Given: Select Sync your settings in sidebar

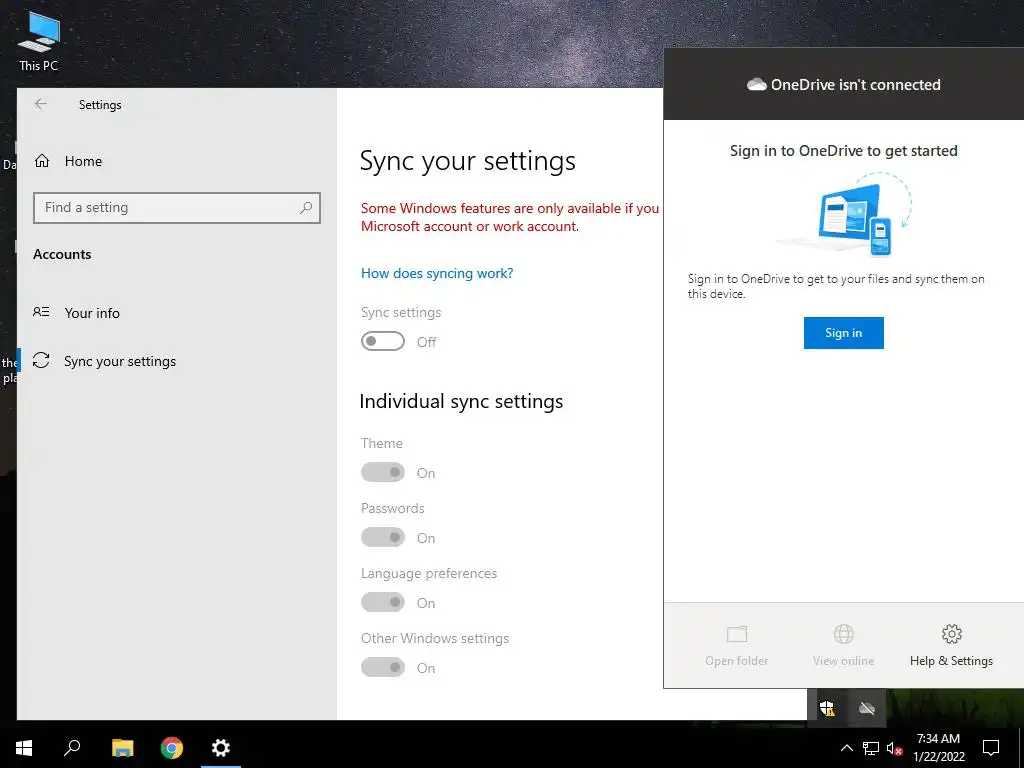Looking at the screenshot, I should (120, 361).
